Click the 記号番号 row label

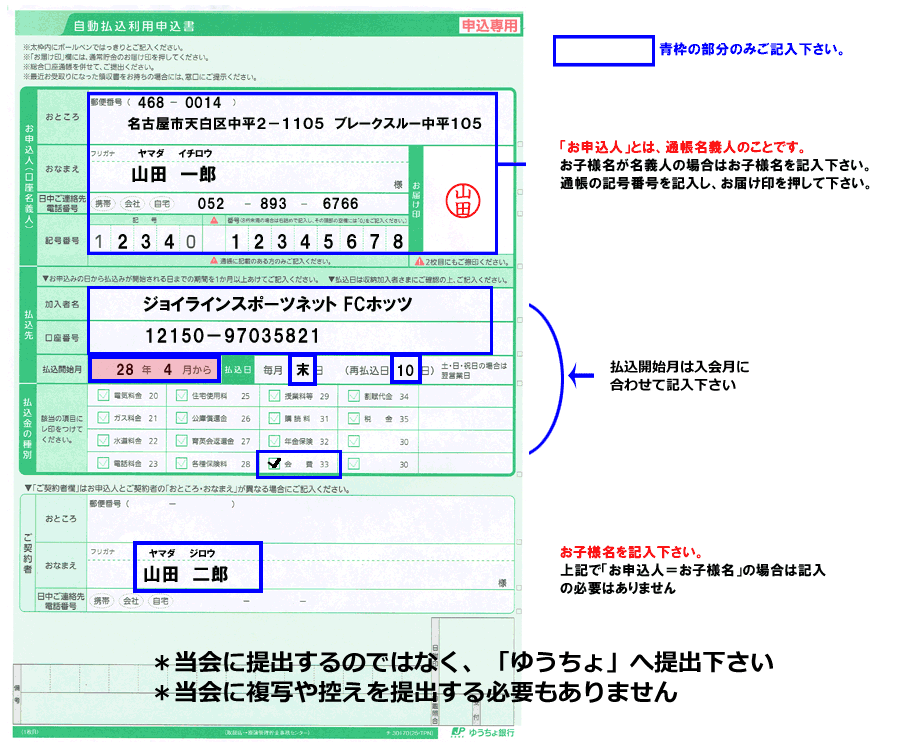(62, 240)
